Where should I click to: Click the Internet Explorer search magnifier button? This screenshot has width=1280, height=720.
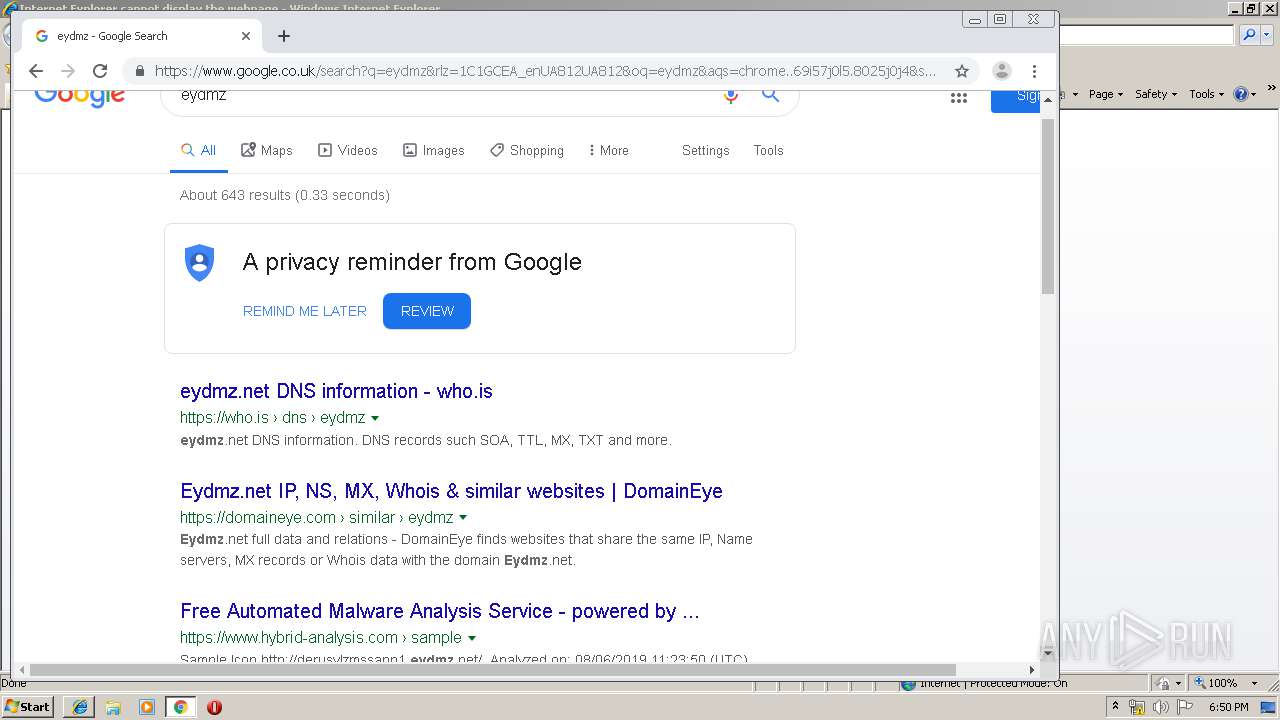click(1249, 35)
